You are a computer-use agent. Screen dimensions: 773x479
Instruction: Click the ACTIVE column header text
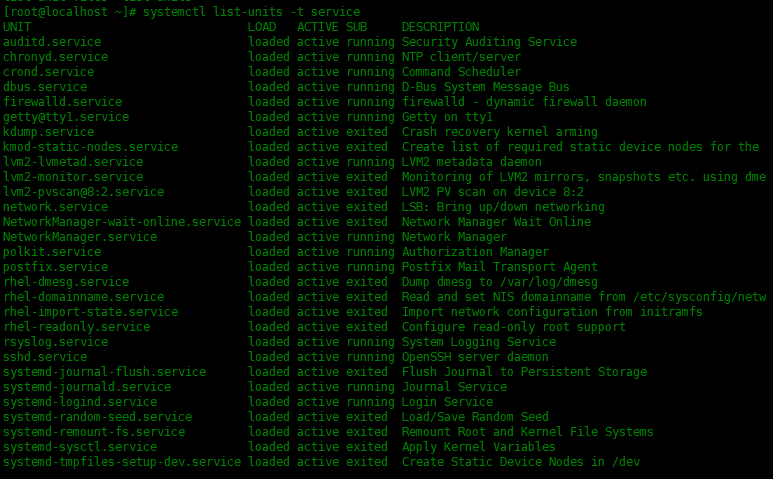coord(317,27)
